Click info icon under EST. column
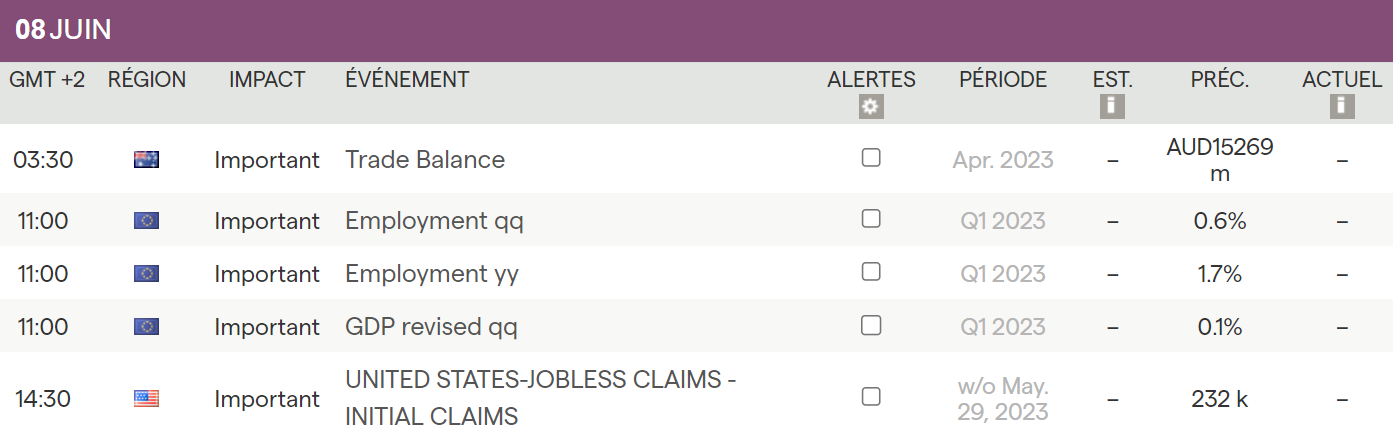 [x=1112, y=107]
